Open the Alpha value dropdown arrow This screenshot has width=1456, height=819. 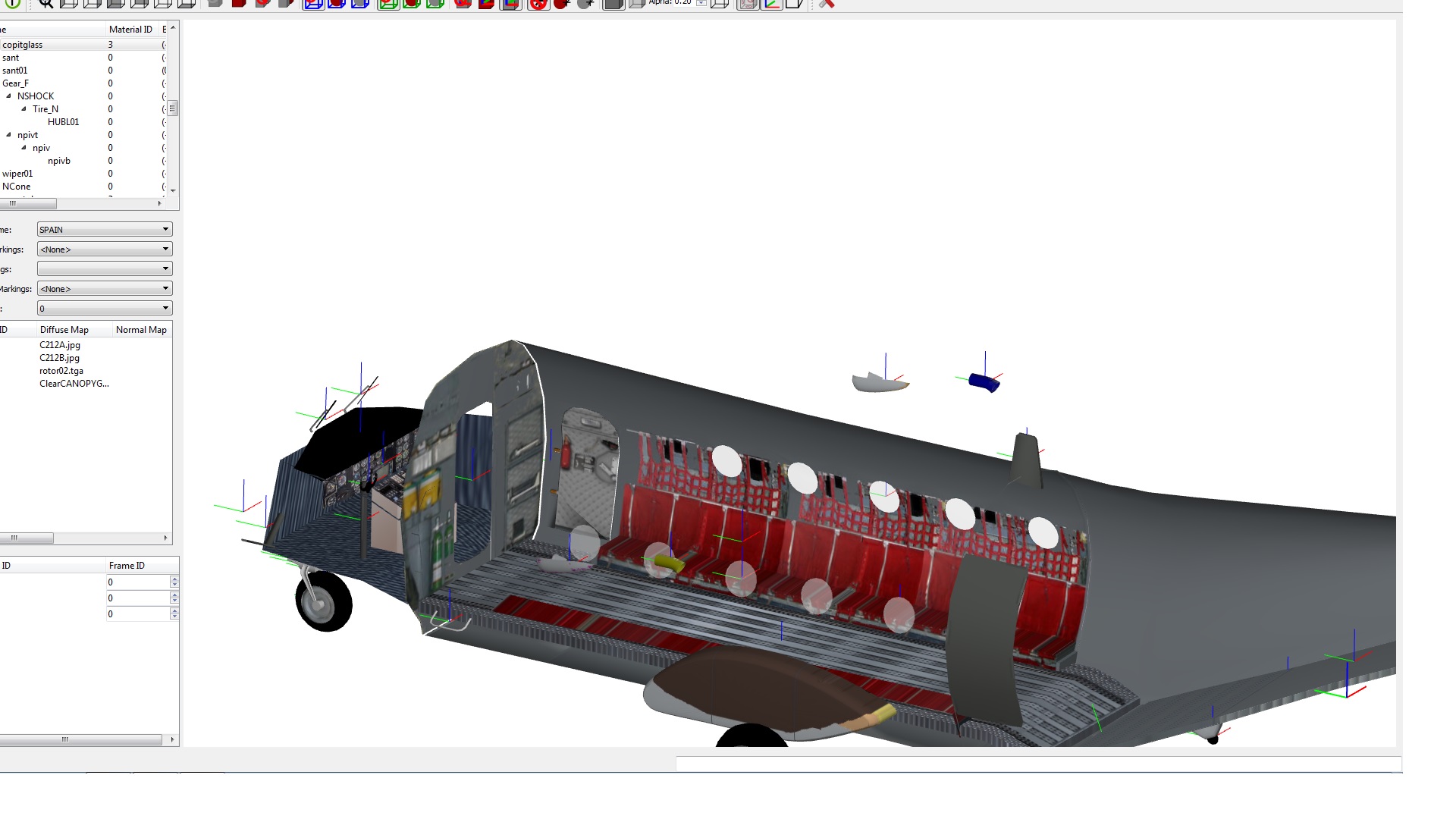(x=702, y=3)
